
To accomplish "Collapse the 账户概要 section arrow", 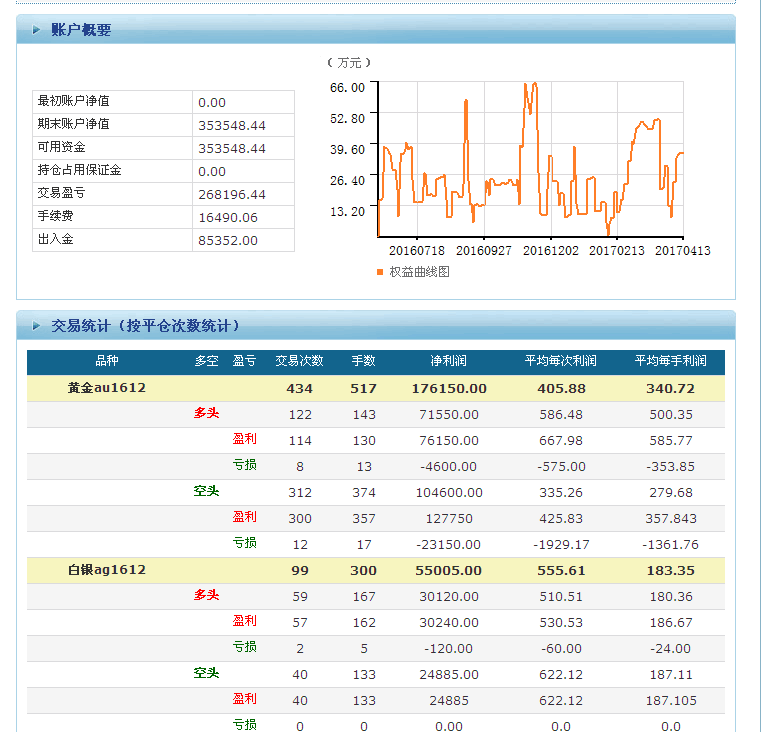I will coord(37,30).
